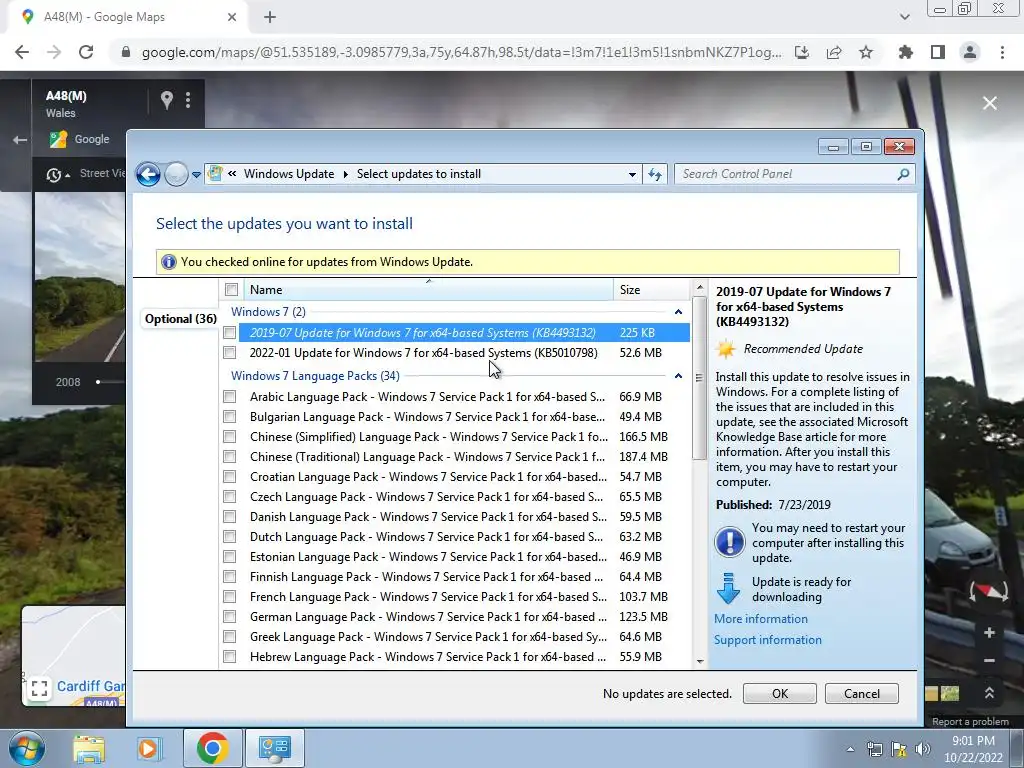The image size is (1024, 768).
Task: Select the Dutch Language Pack row
Action: [456, 537]
